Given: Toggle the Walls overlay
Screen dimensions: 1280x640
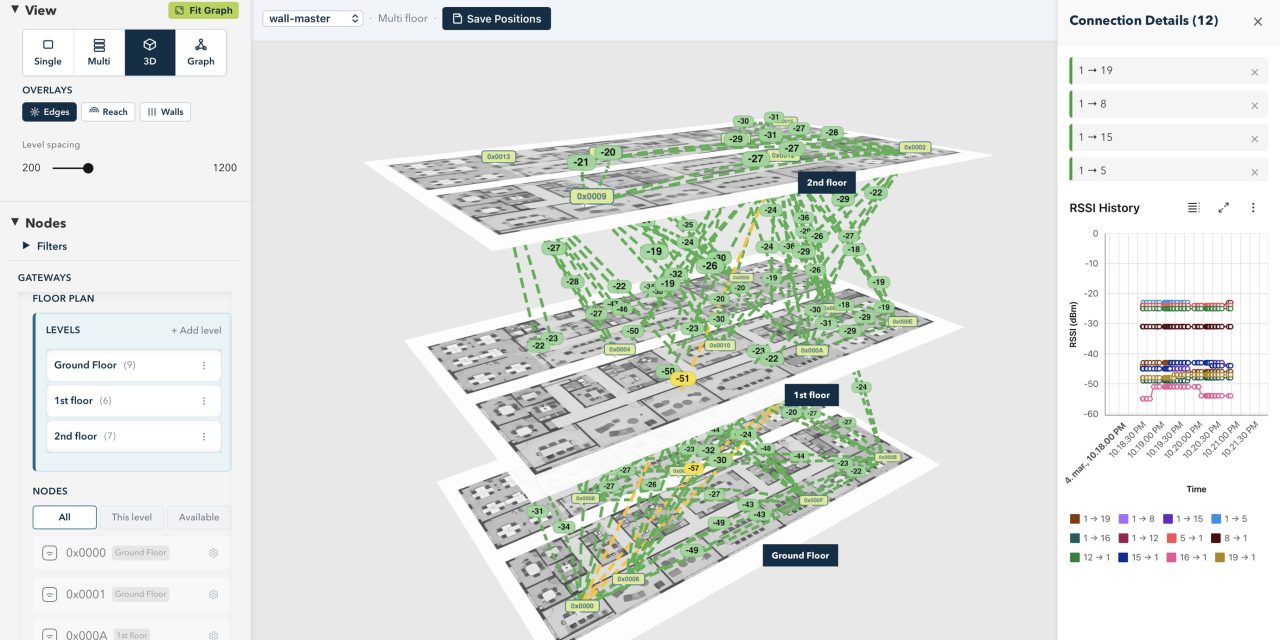Looking at the screenshot, I should coord(165,111).
